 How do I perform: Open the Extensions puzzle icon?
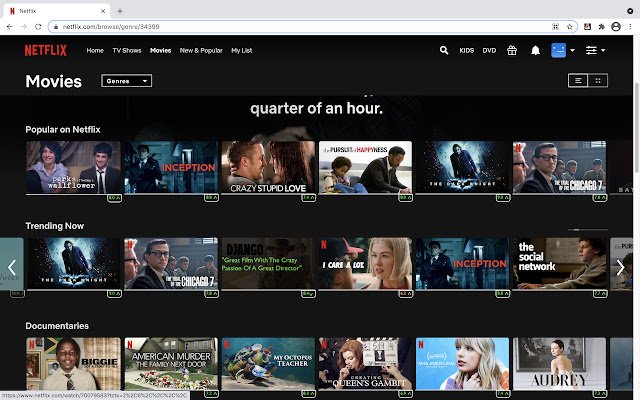[x=601, y=27]
